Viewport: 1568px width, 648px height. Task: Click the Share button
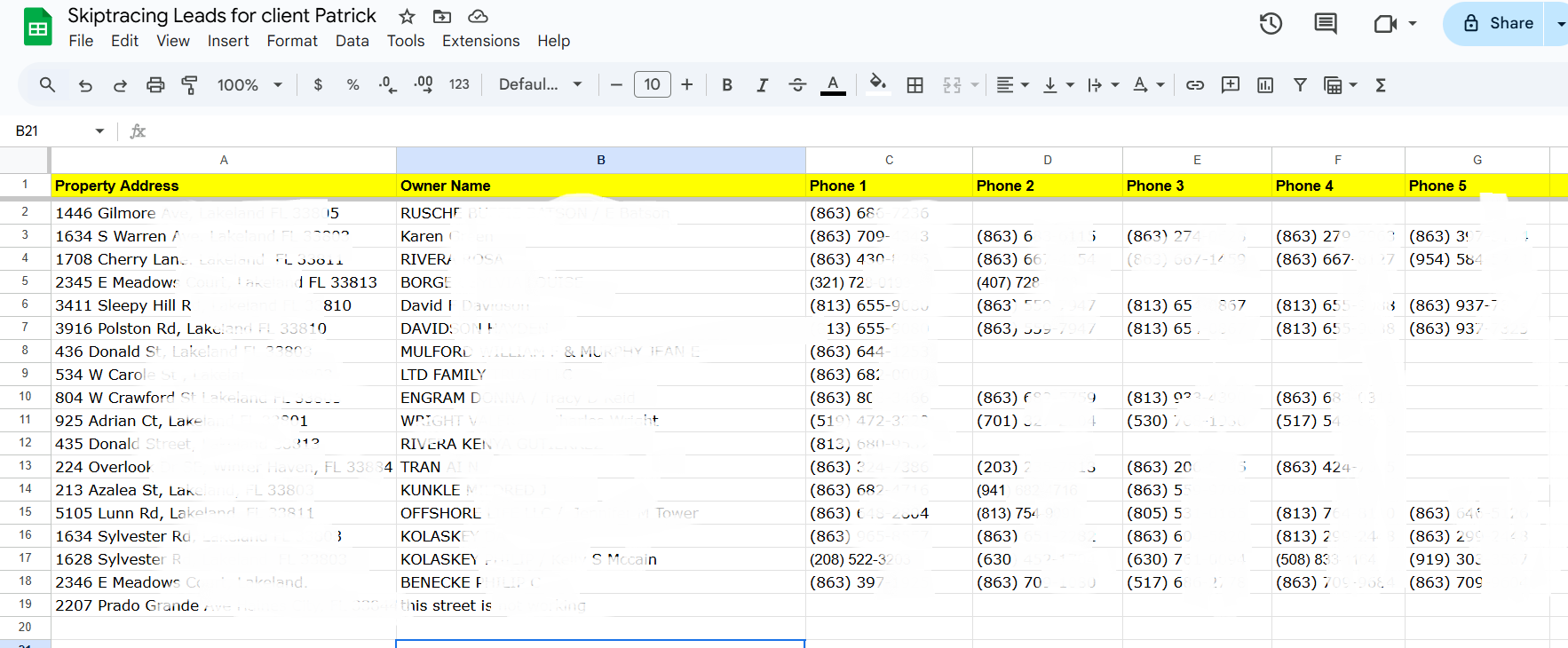[1497, 24]
